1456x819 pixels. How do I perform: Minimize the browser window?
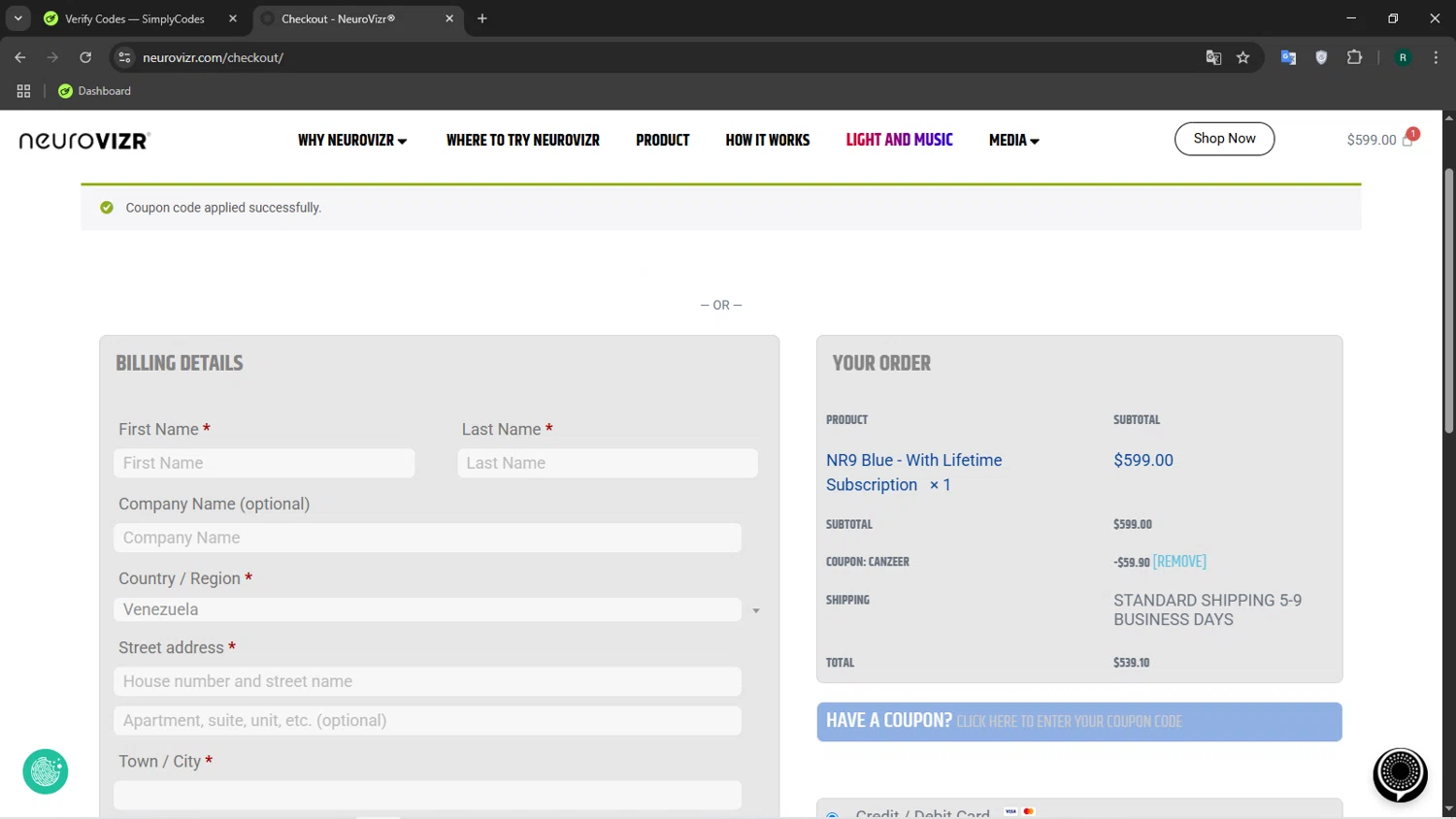click(x=1351, y=18)
